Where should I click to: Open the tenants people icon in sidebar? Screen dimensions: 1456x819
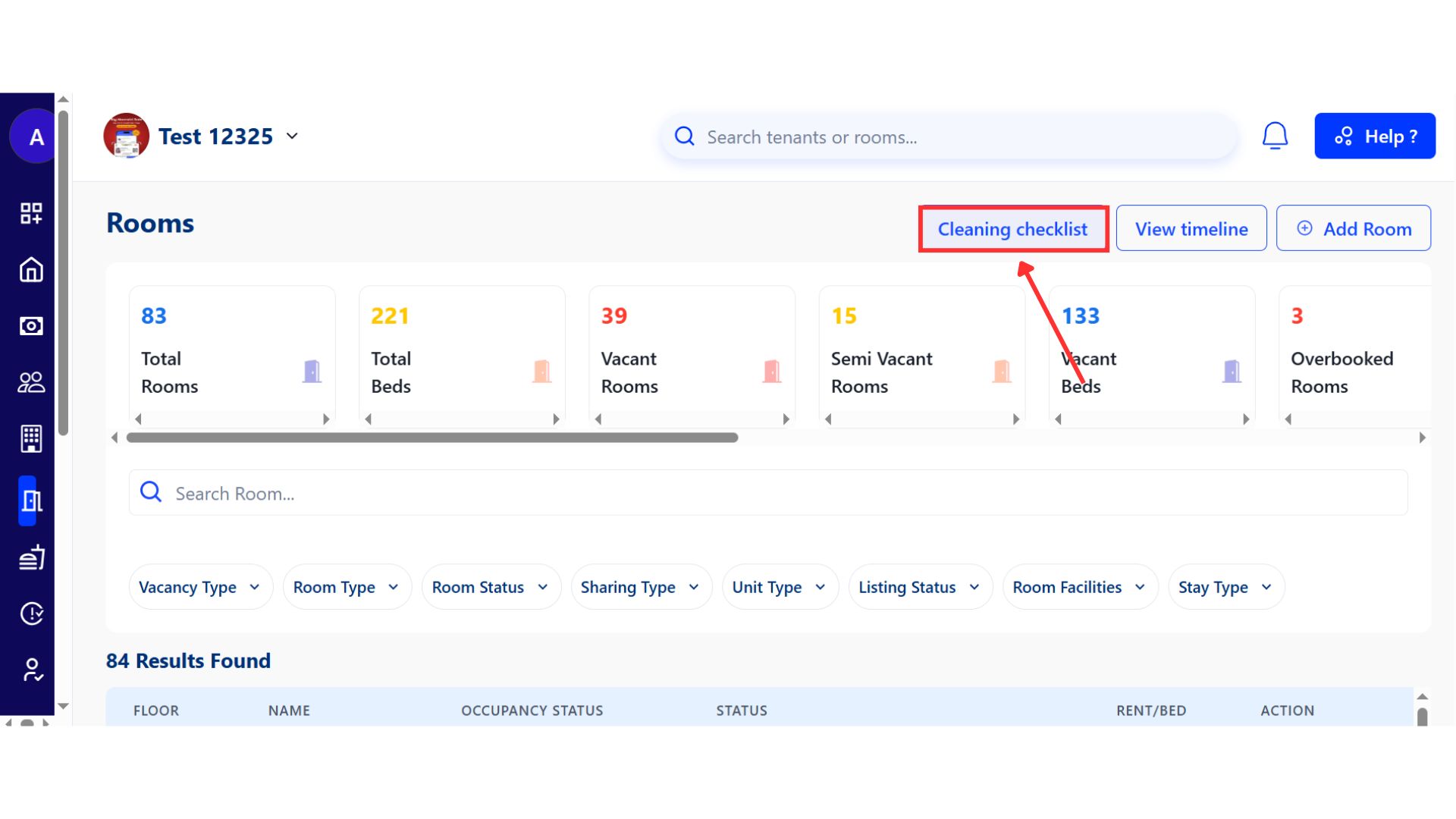coord(31,382)
